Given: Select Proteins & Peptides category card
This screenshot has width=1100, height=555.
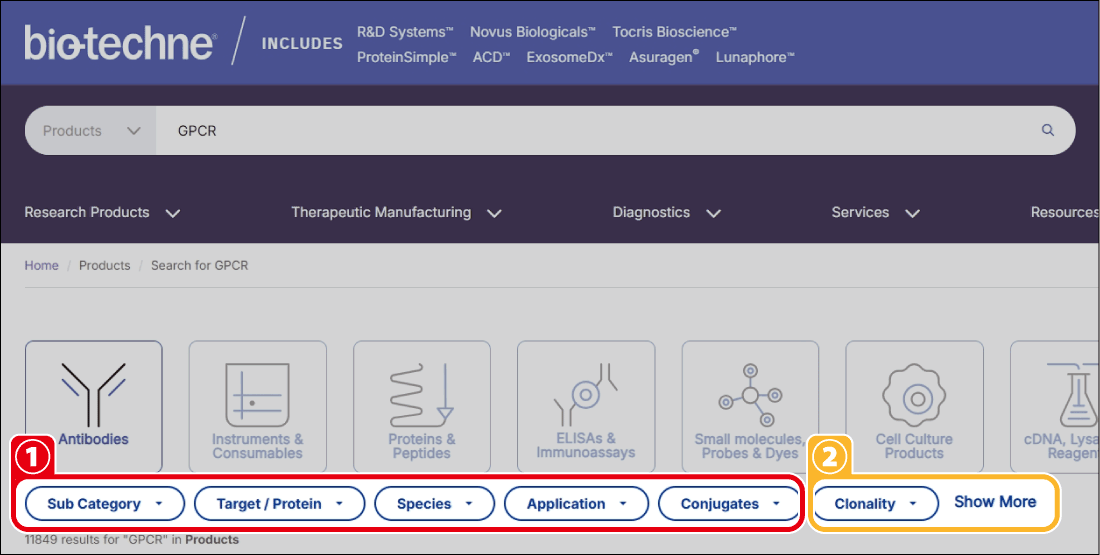Looking at the screenshot, I should click(x=422, y=406).
